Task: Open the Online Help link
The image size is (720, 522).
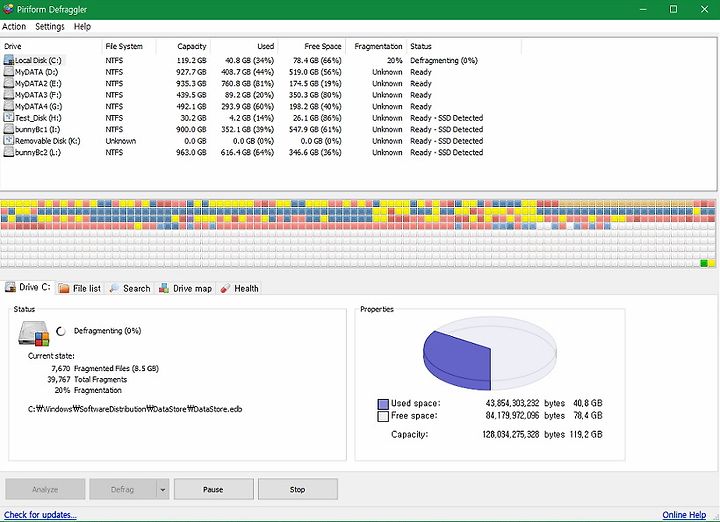Action: (684, 515)
